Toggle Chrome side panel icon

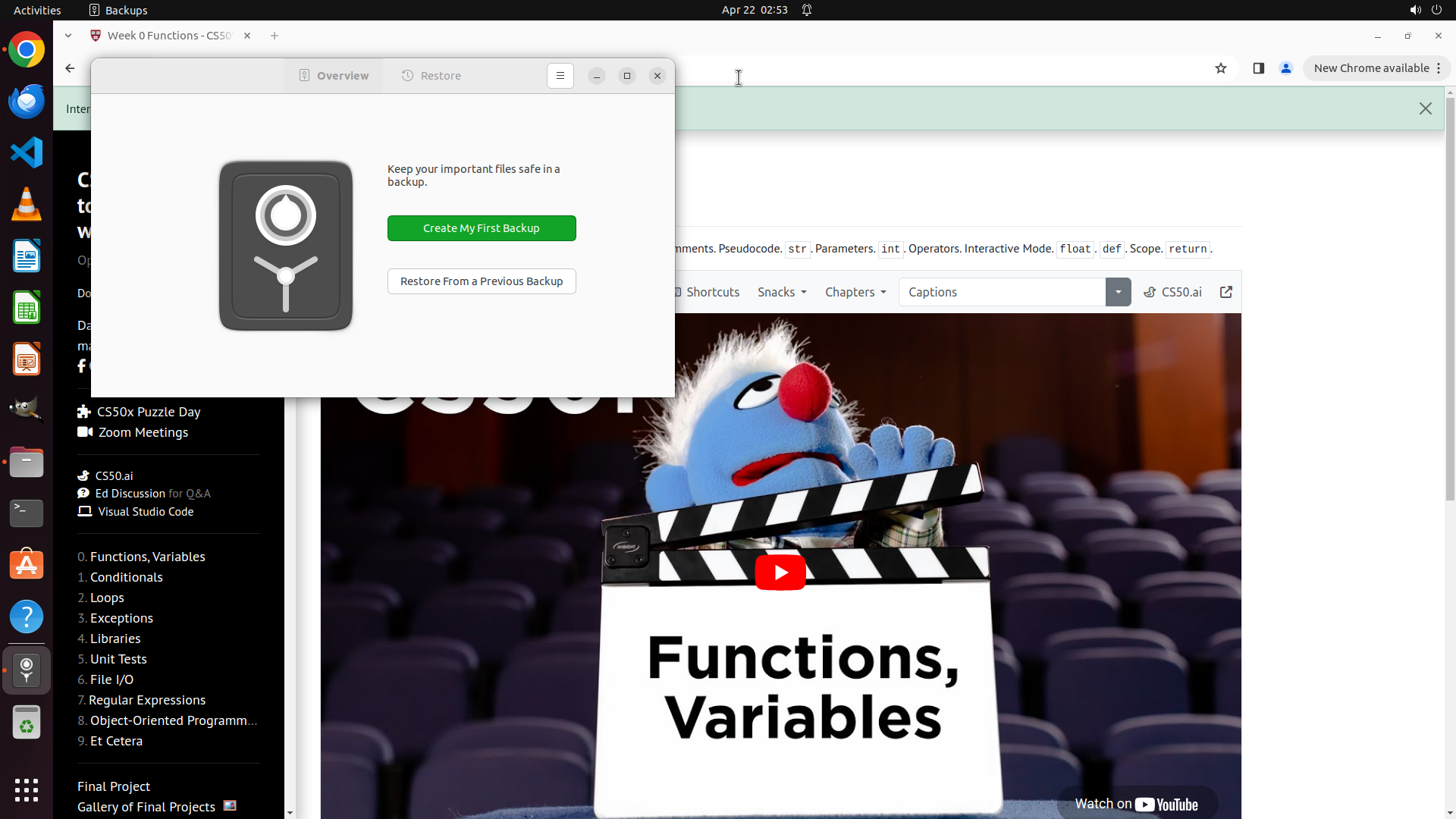pos(1258,68)
